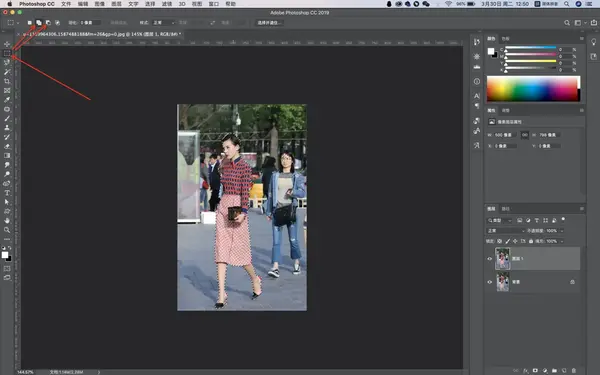The width and height of the screenshot is (600, 375).
Task: Click the Add layer mask icon
Action: pos(535,370)
